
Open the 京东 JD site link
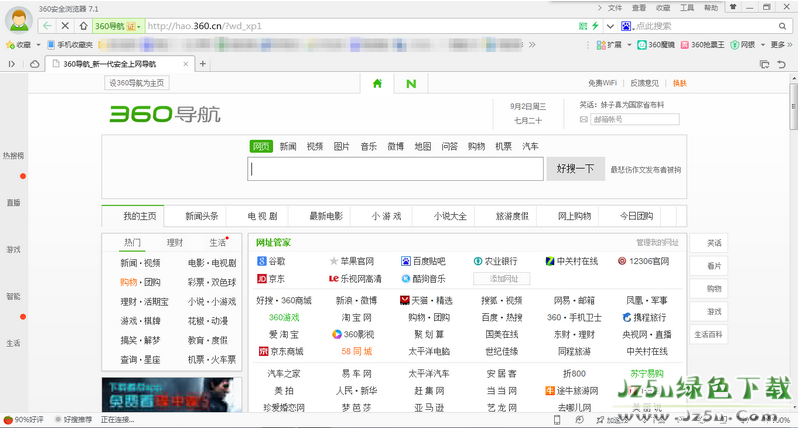[271, 278]
